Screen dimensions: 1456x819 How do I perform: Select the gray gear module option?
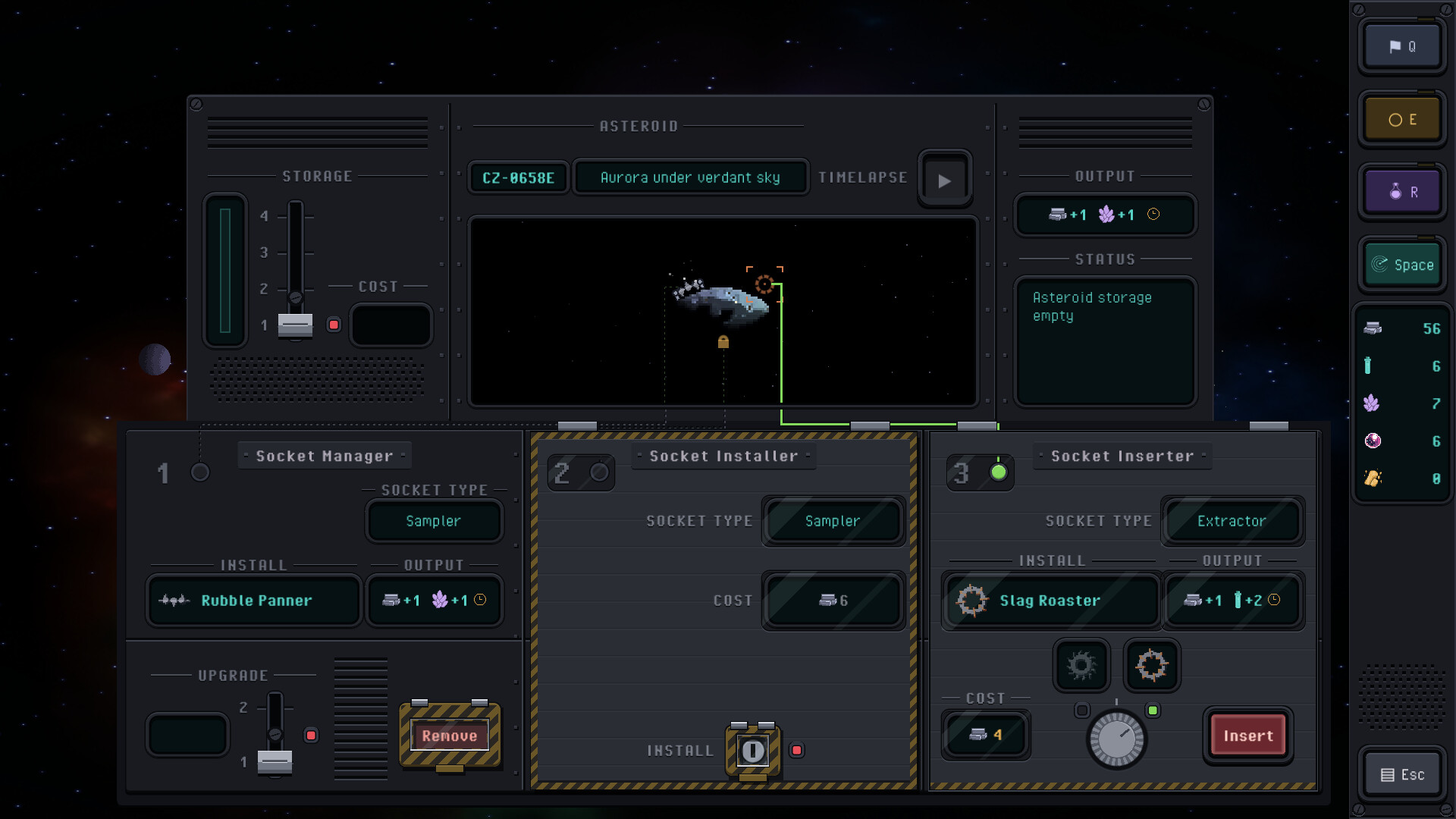1081,665
